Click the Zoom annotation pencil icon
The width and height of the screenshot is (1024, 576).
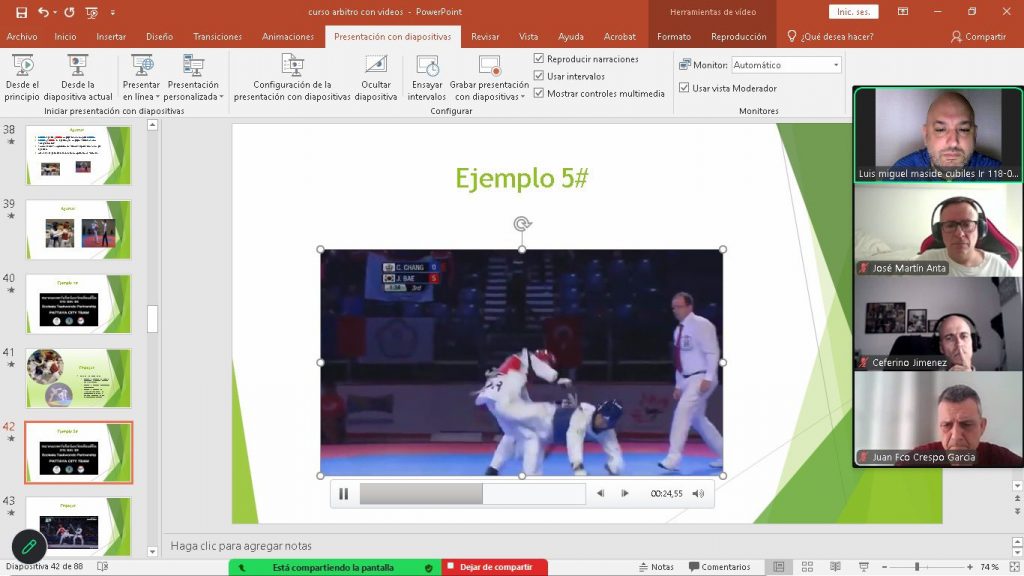[29, 547]
